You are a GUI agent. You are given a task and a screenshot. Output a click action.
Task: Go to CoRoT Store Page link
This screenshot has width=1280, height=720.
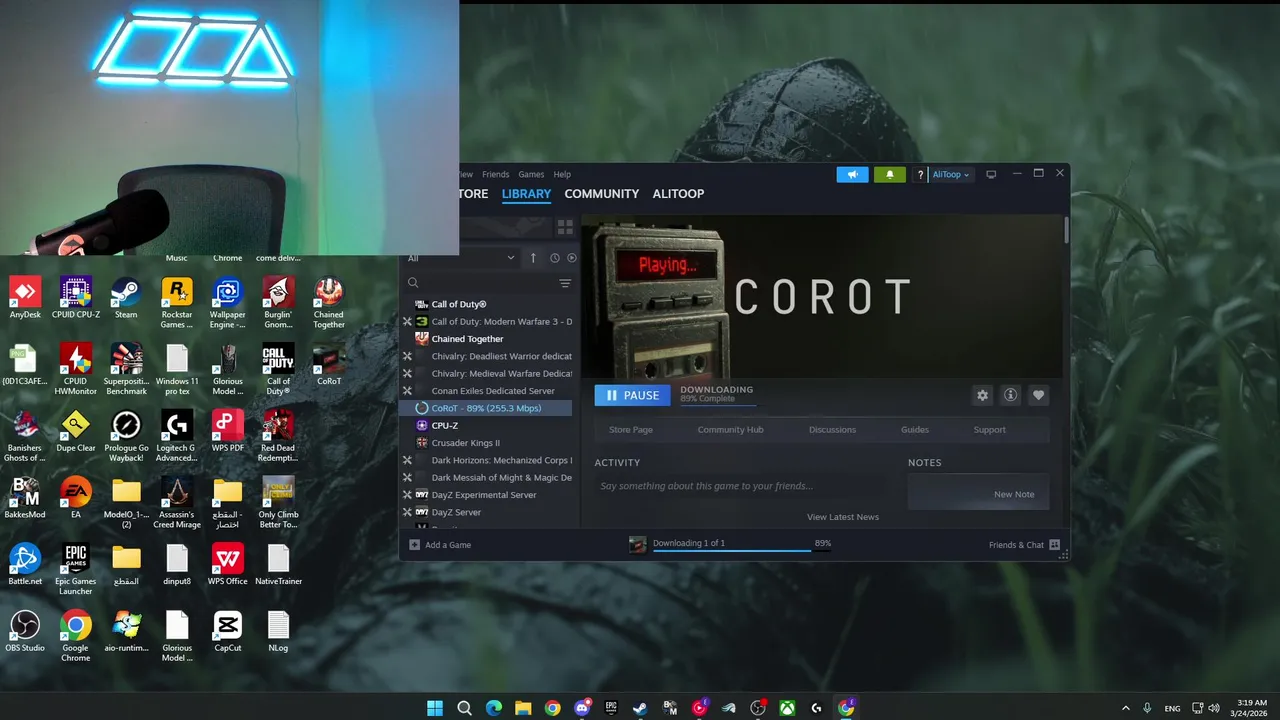point(631,430)
